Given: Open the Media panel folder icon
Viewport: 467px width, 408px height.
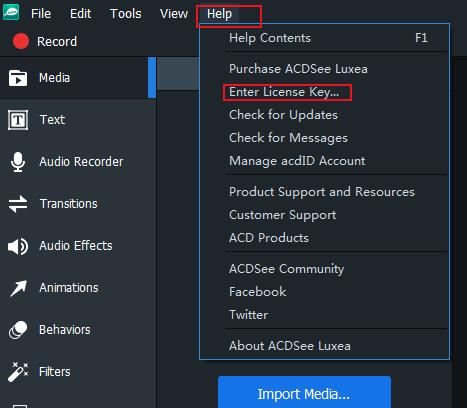Looking at the screenshot, I should click(x=18, y=78).
